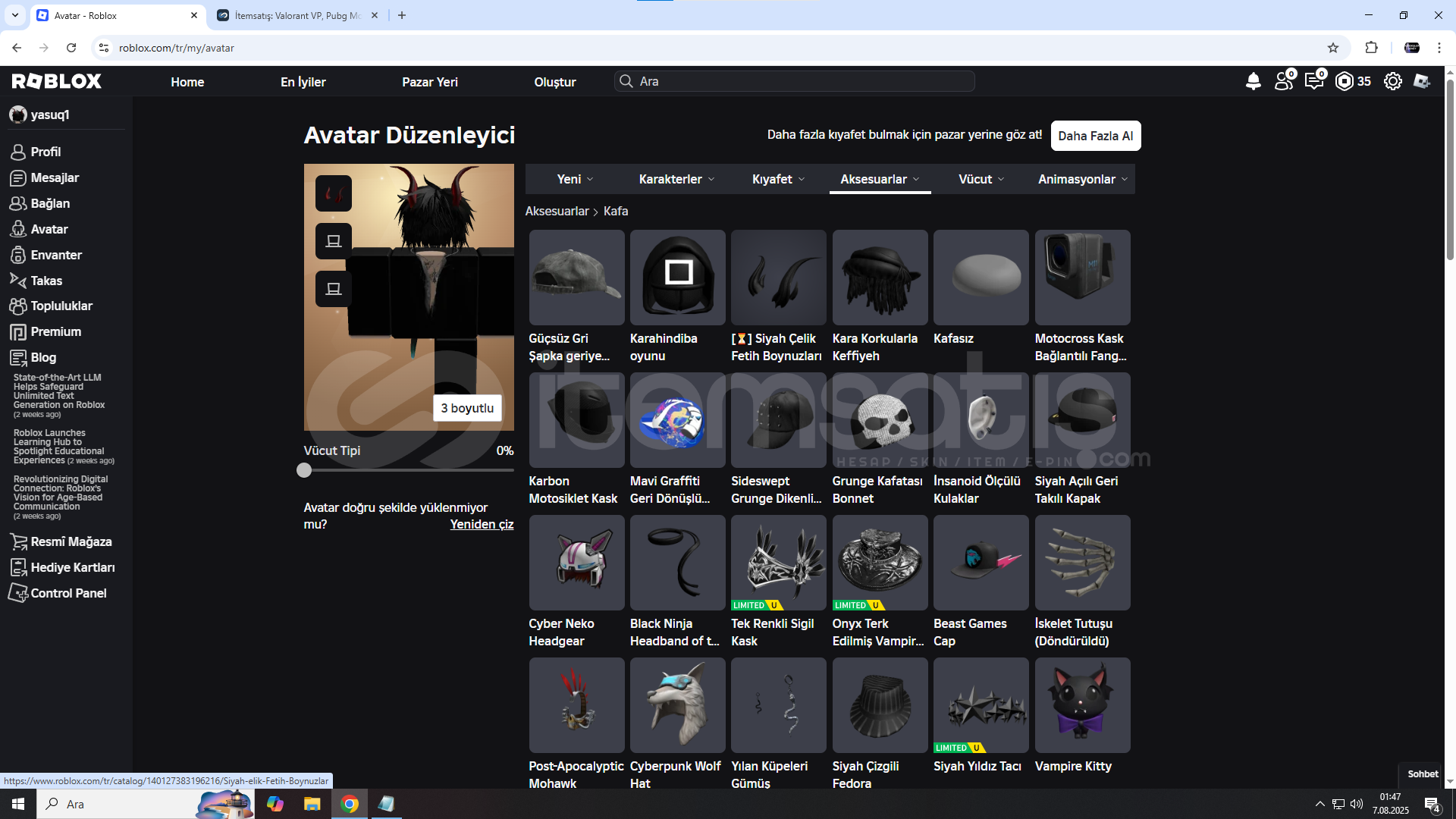Click Aksesuarlar in the breadcrumb
The width and height of the screenshot is (1456, 819).
tap(557, 211)
